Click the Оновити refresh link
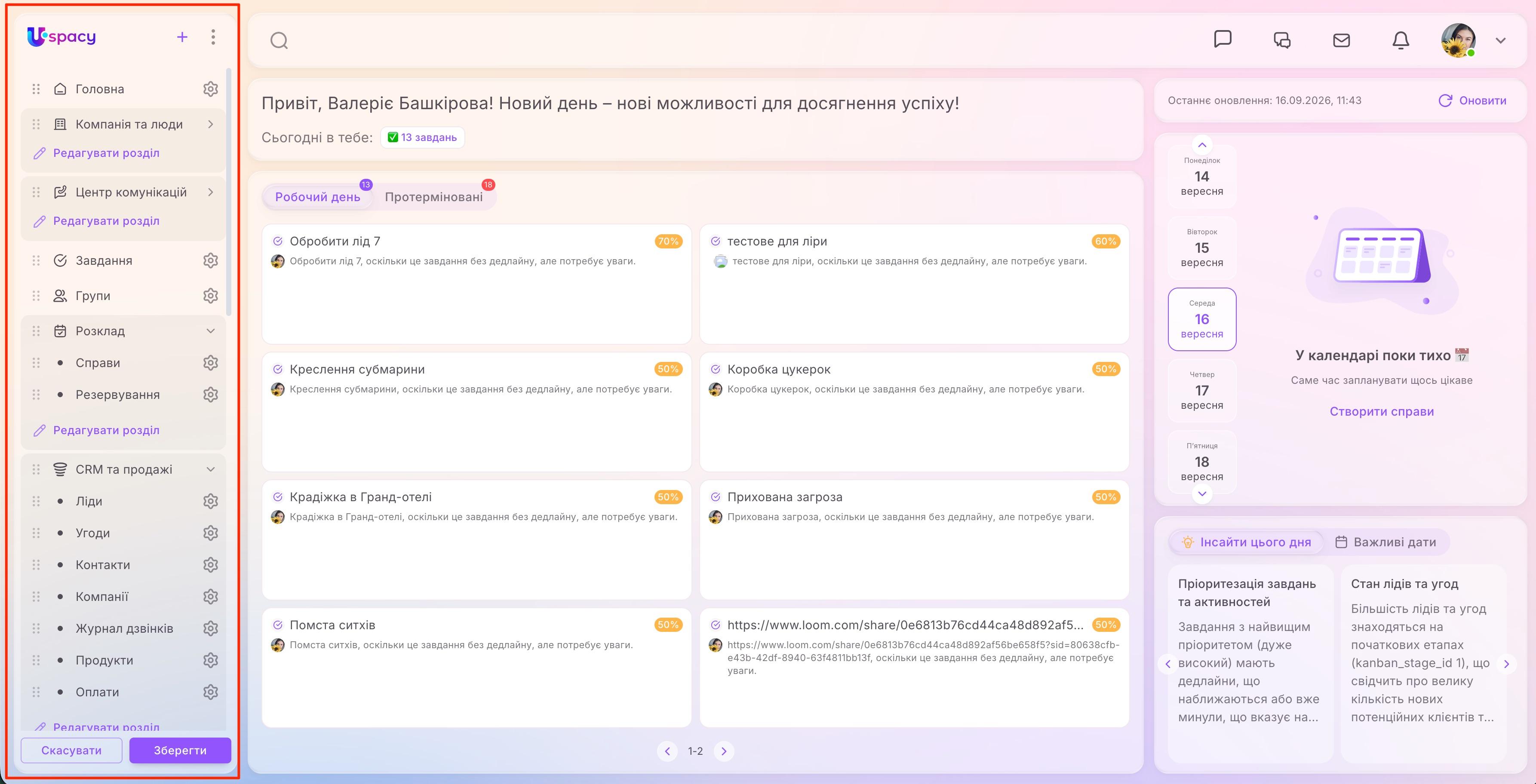This screenshot has height=784, width=1536. coord(1472,101)
